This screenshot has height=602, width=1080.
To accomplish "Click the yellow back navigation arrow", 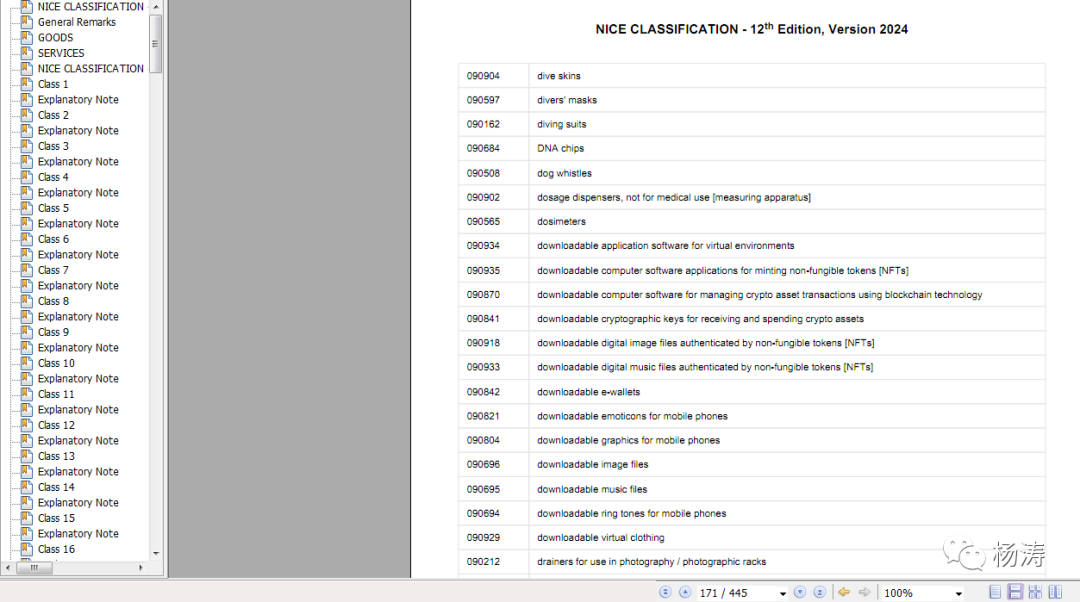I will pyautogui.click(x=844, y=592).
